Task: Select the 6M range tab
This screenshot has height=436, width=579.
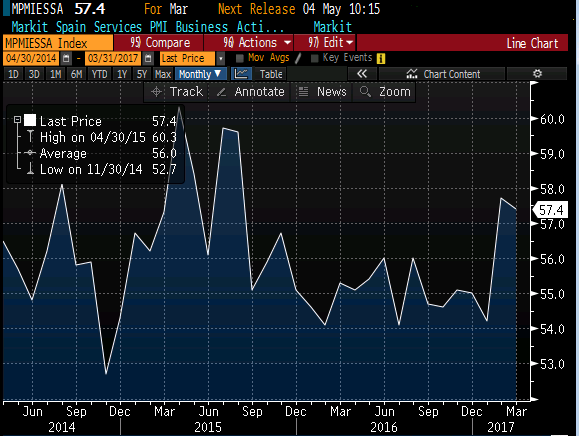Action: (x=76, y=74)
